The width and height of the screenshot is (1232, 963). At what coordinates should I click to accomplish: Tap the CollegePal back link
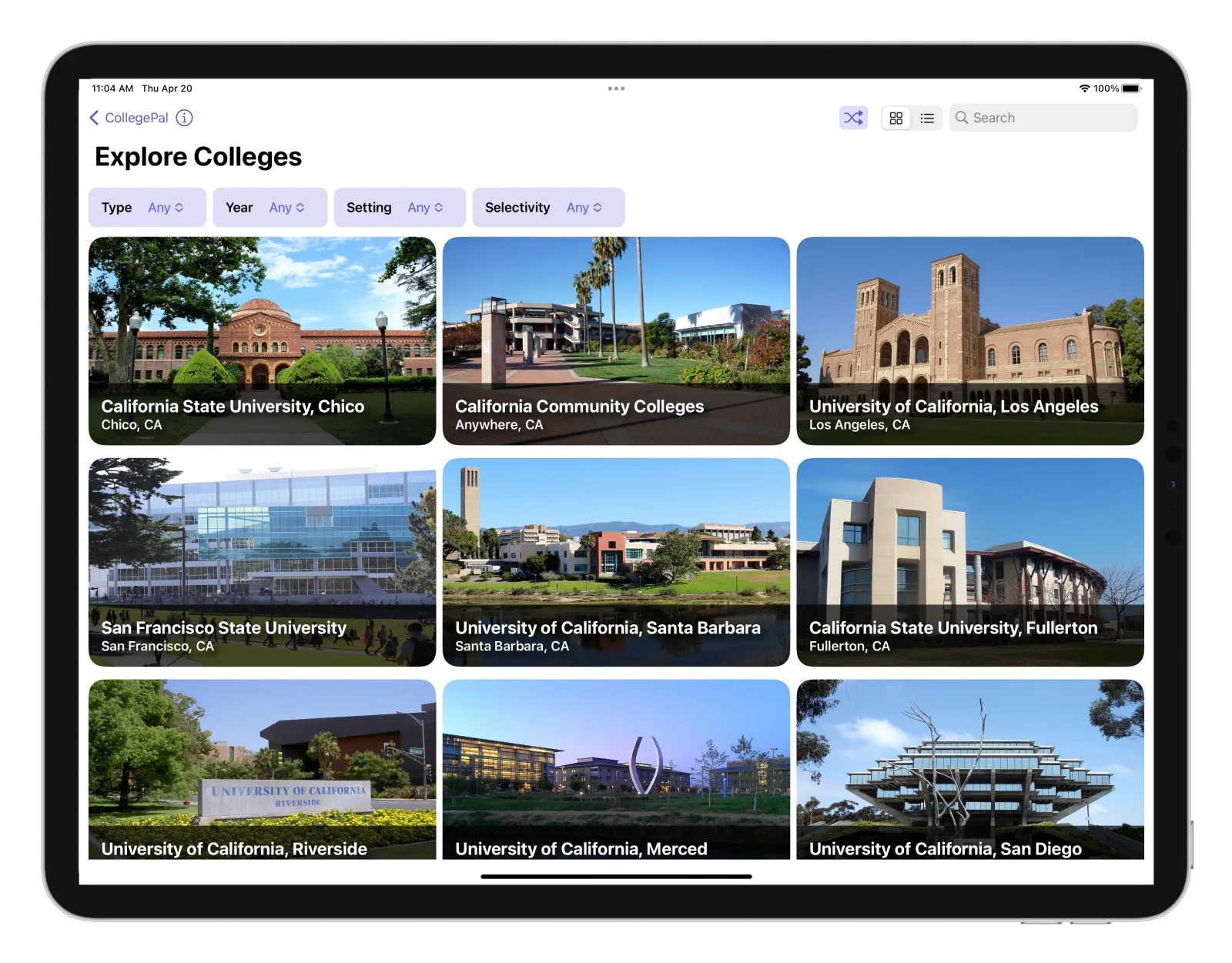tap(136, 118)
